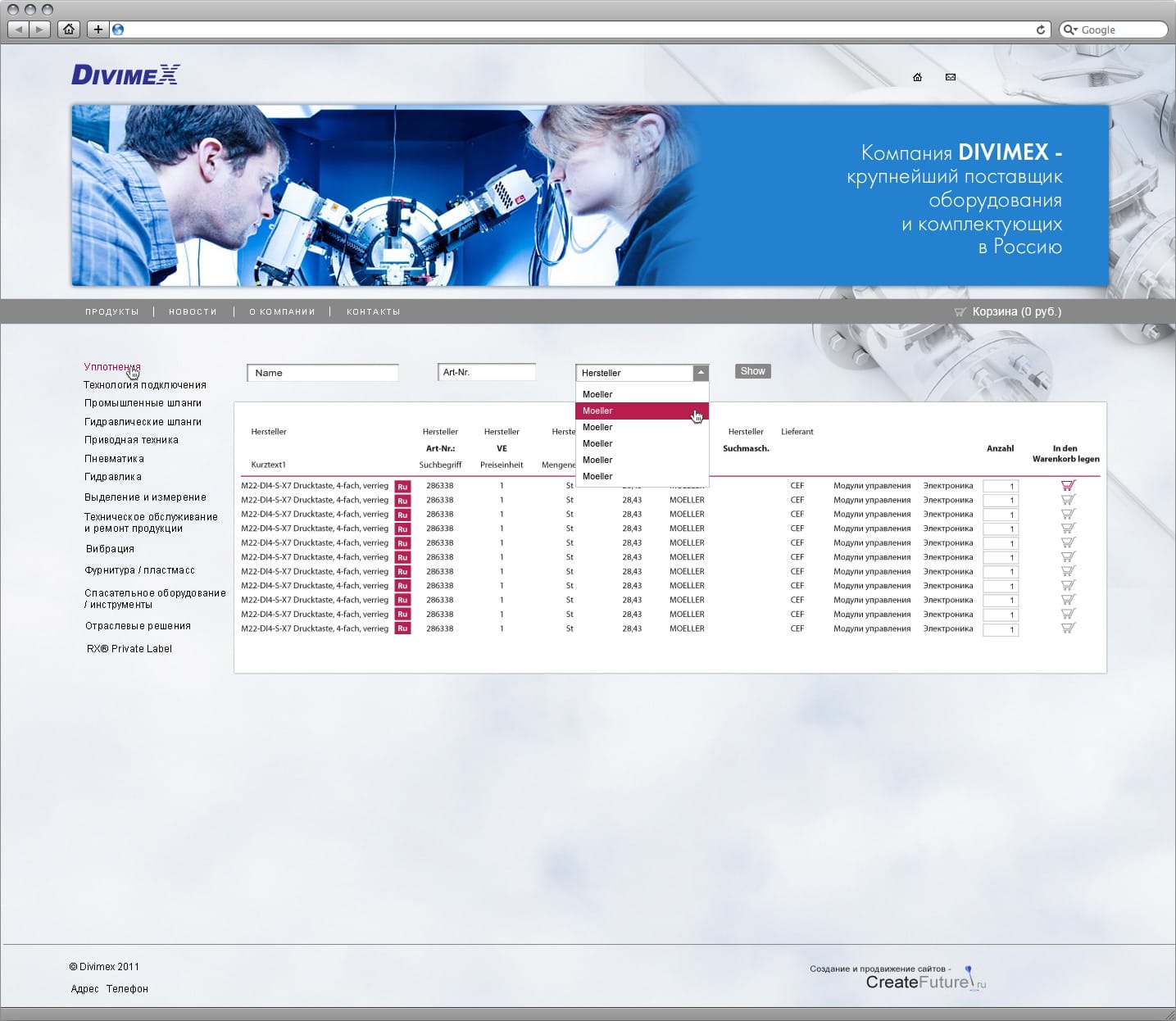The height and width of the screenshot is (1021, 1176).
Task: Open the ПРОДУКТЫ menu item
Action: (x=112, y=311)
